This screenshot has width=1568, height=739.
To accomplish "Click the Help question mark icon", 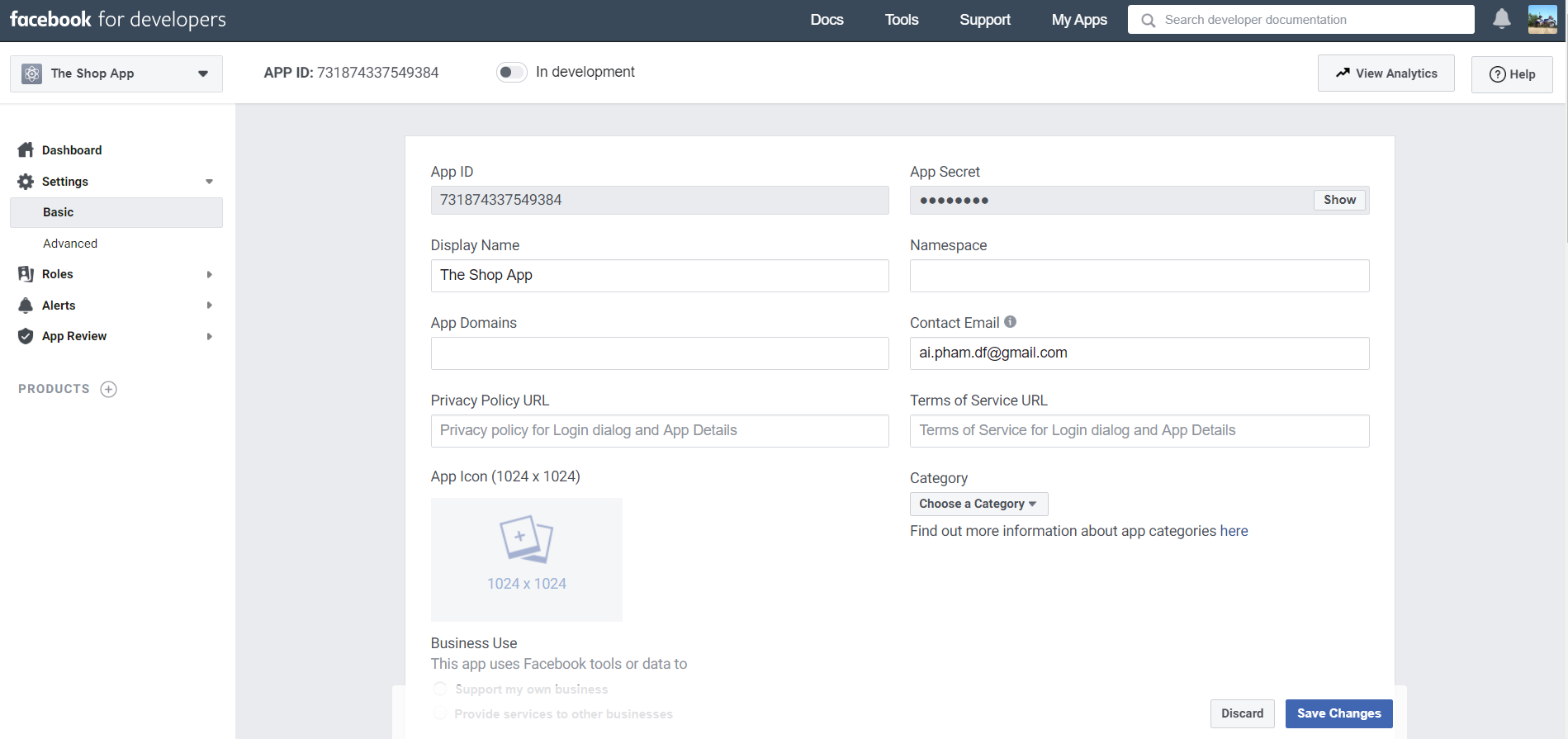I will (x=1497, y=74).
